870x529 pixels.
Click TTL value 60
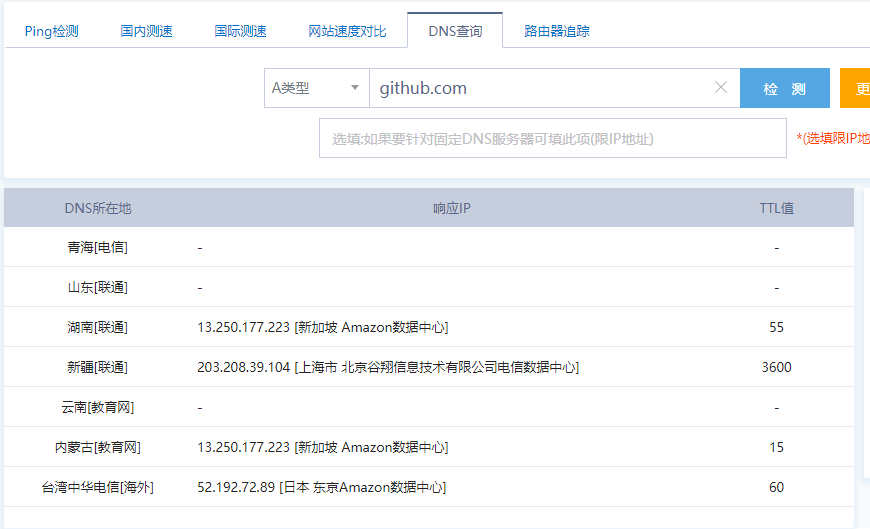(x=776, y=487)
